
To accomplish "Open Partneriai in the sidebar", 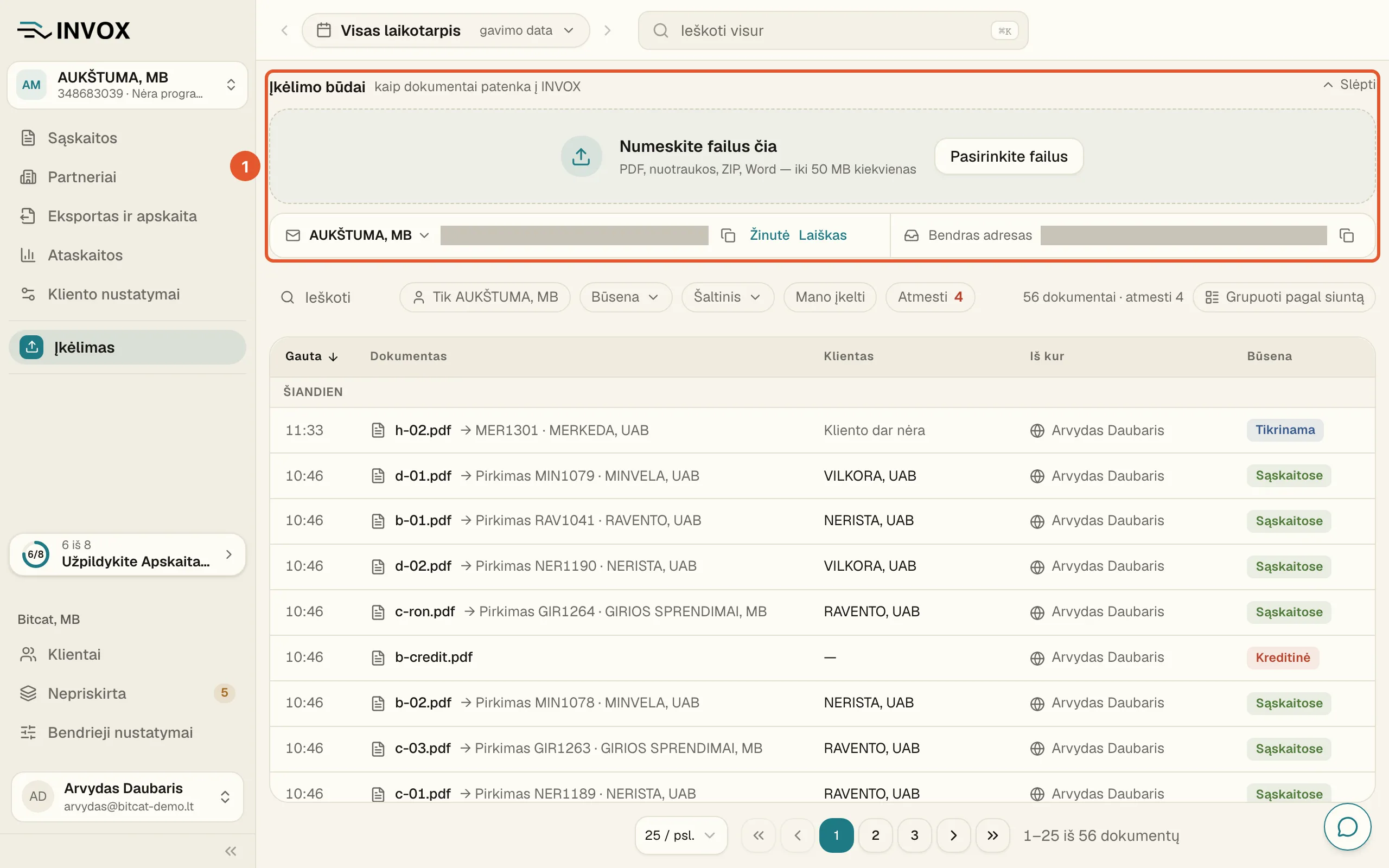I will 128,177.
